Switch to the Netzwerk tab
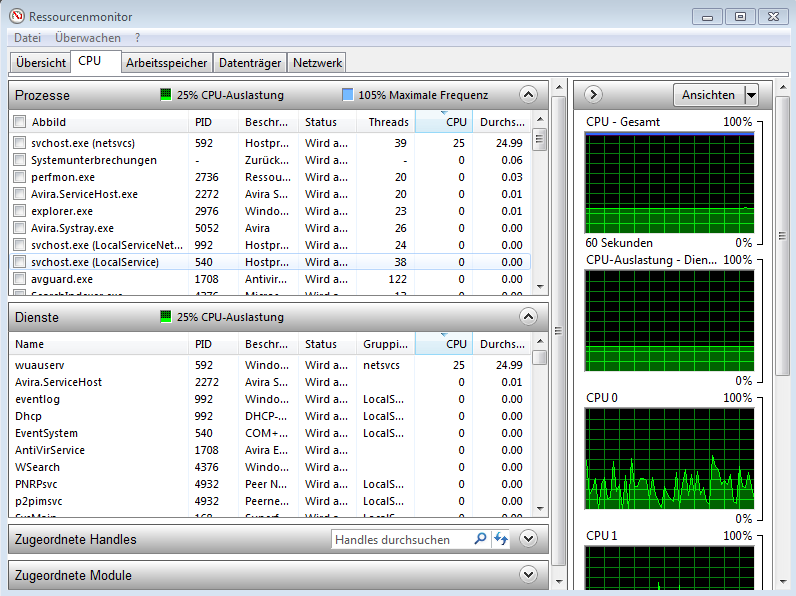796x596 pixels. pos(317,63)
